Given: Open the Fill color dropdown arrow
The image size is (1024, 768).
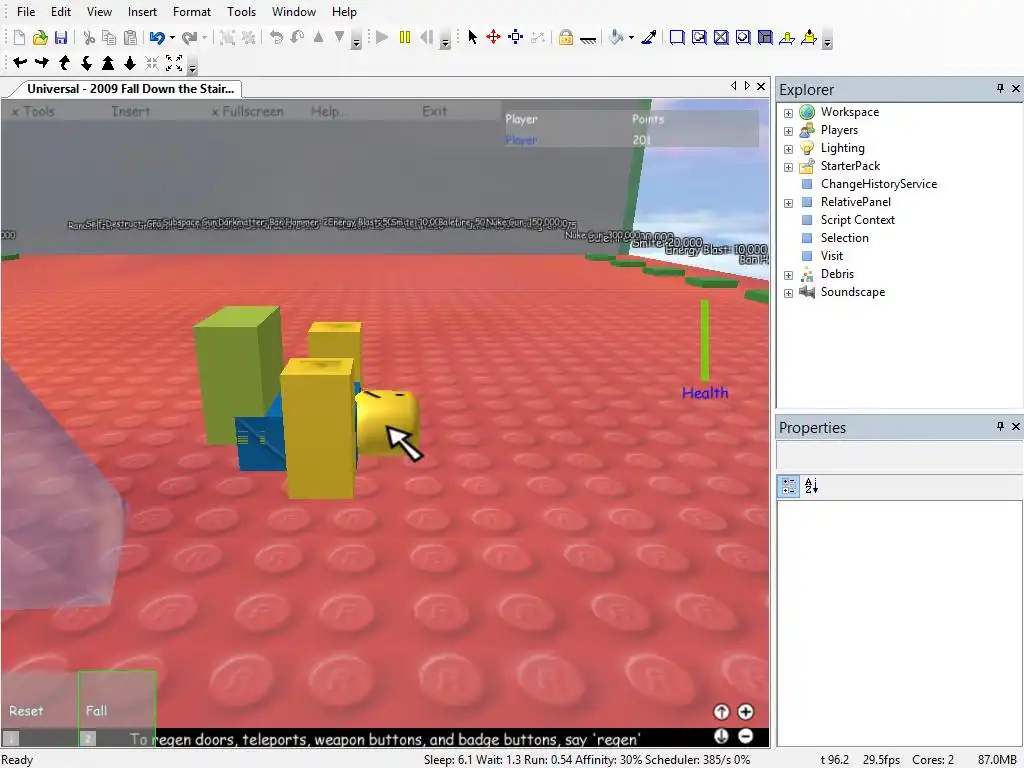Looking at the screenshot, I should point(632,38).
